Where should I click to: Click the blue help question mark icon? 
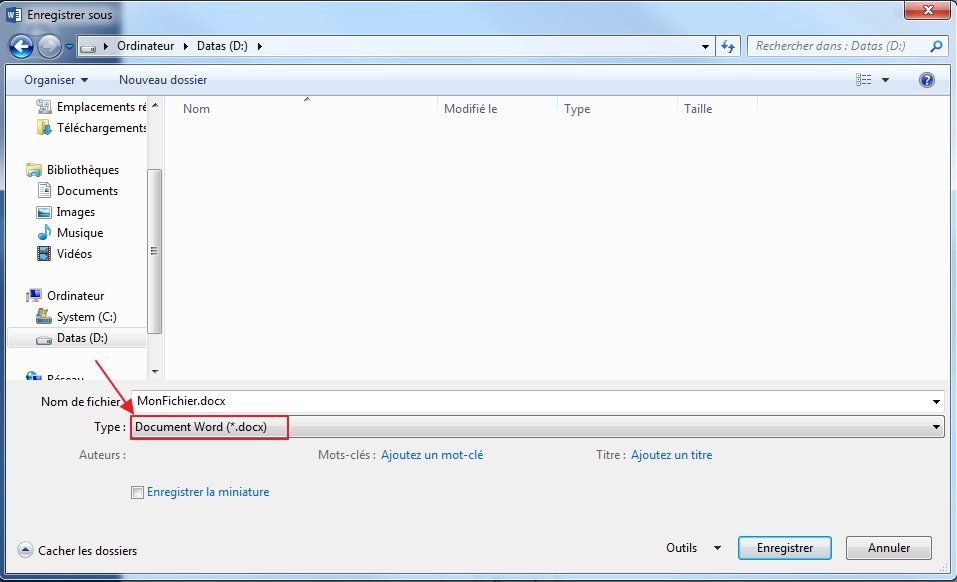[926, 80]
